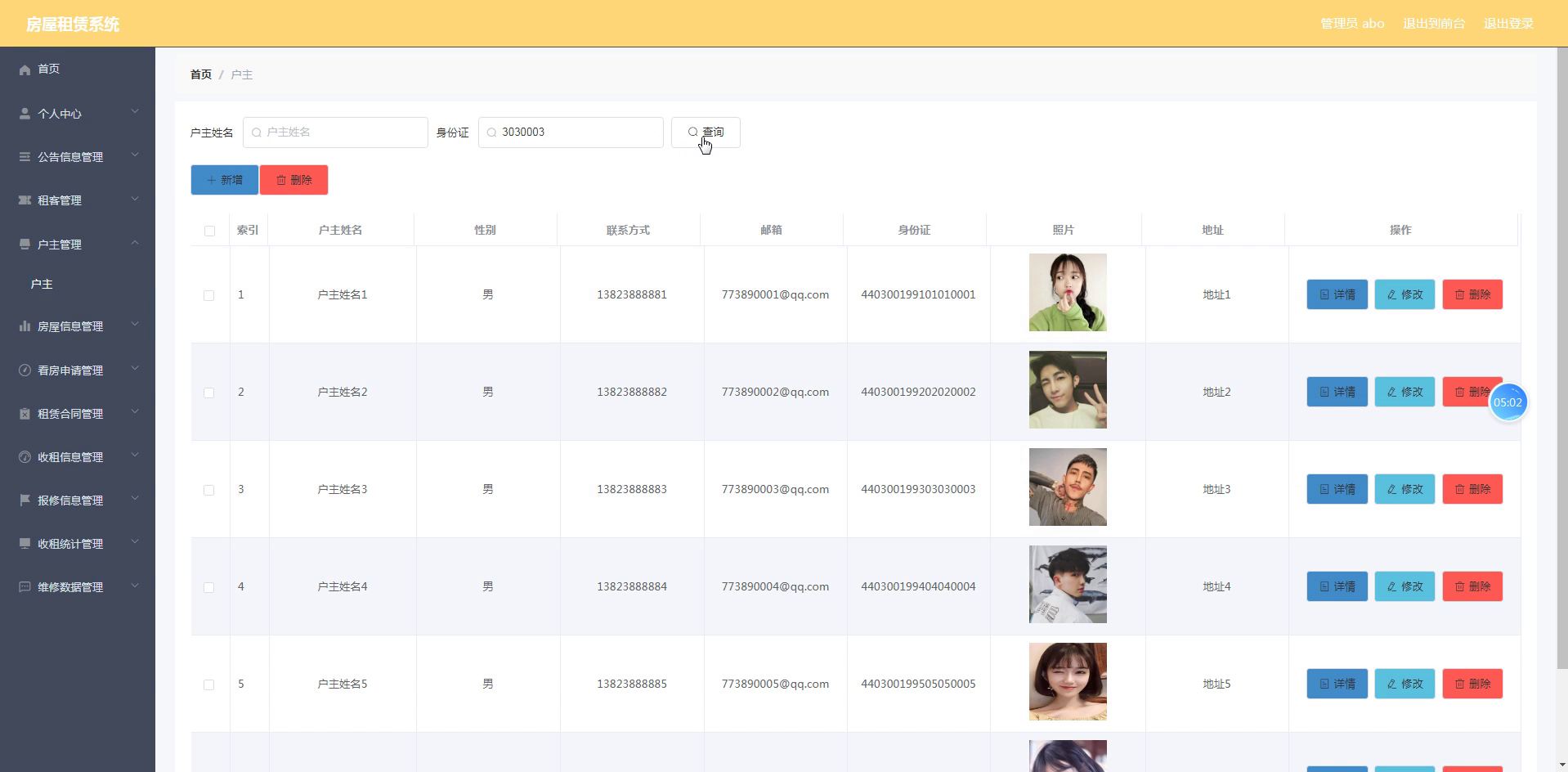
Task: Expand the 个人中心 chevron
Action: (x=135, y=112)
